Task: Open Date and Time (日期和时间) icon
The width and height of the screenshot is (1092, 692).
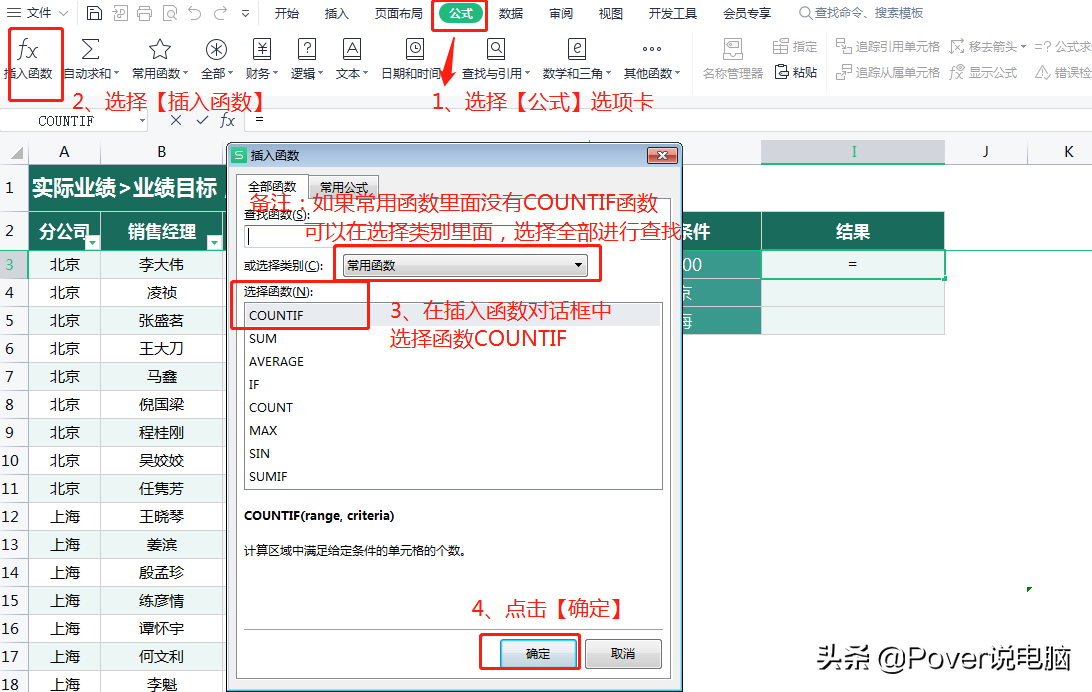Action: click(x=415, y=49)
